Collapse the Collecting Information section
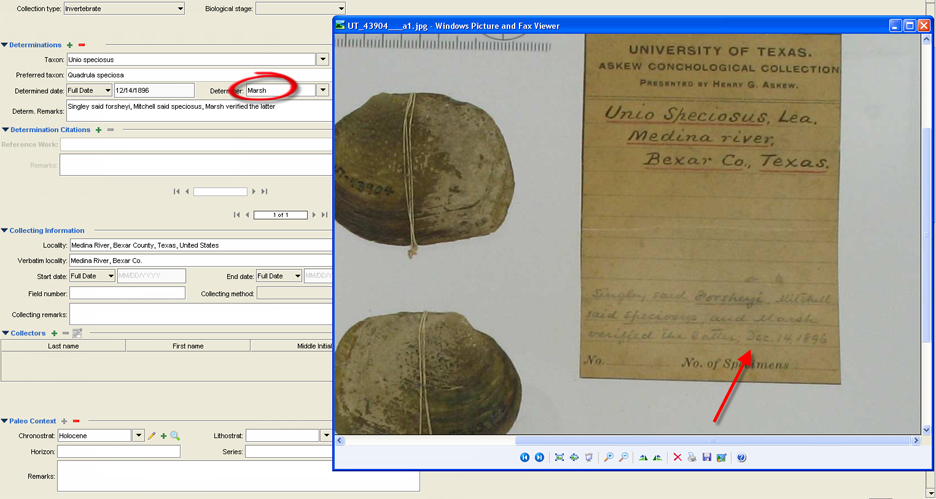 point(4,231)
